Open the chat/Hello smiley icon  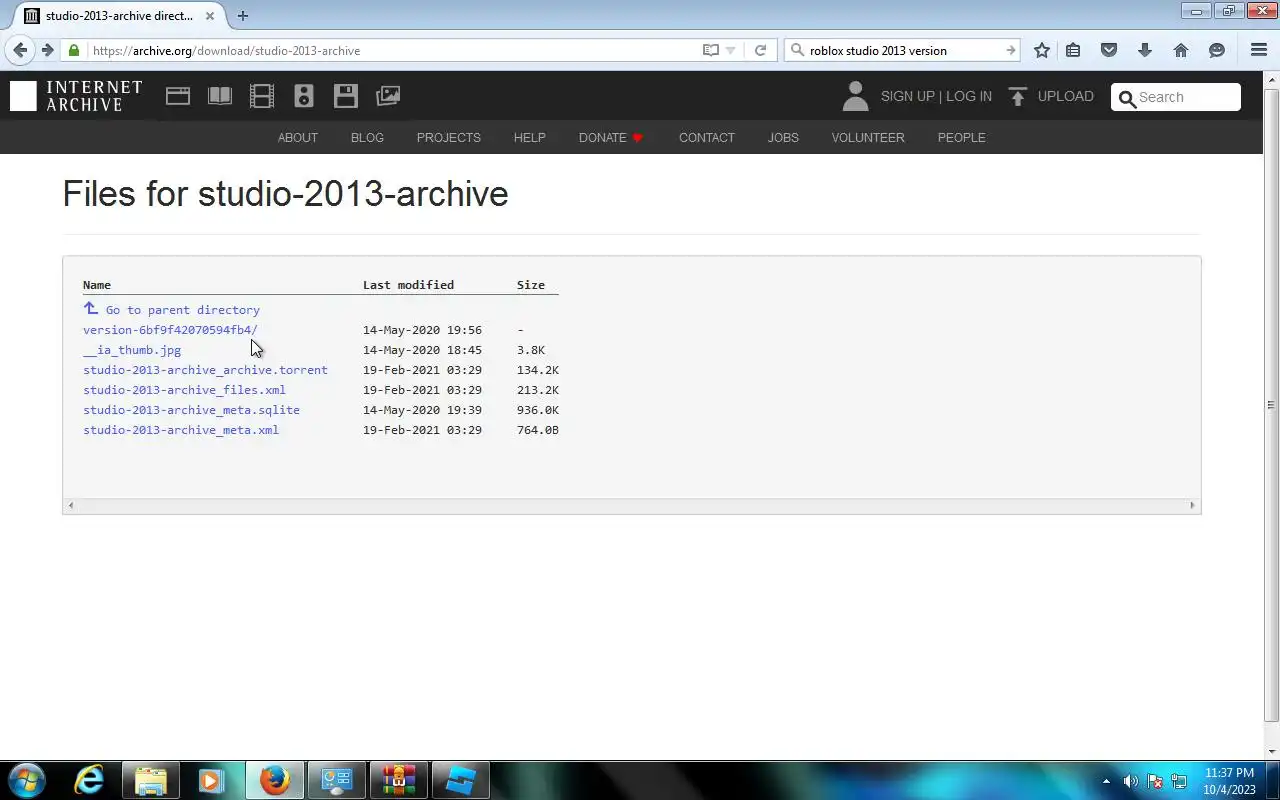coord(1217,50)
